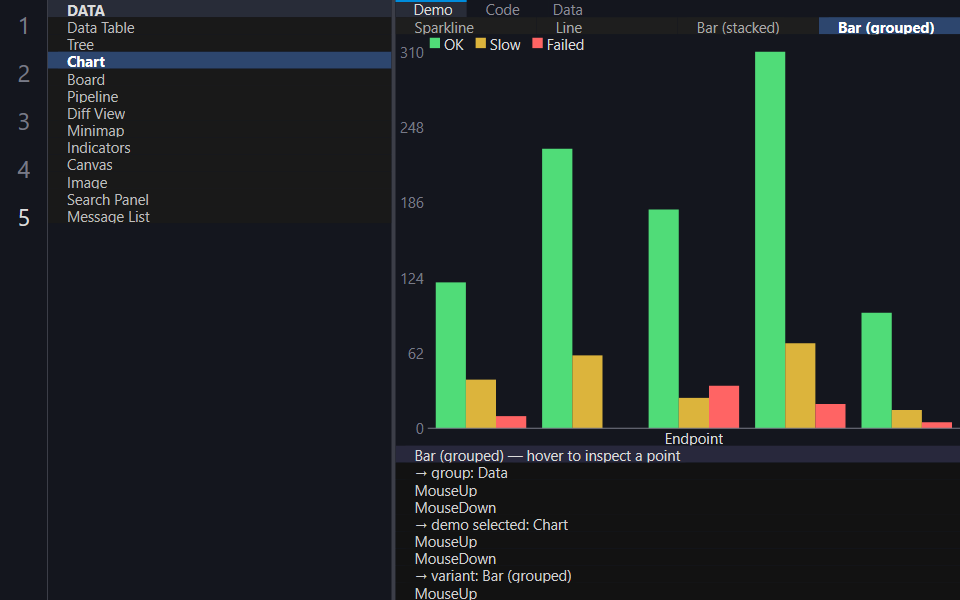The image size is (960, 600).
Task: Click the tallest green OK bar
Action: coord(770,240)
